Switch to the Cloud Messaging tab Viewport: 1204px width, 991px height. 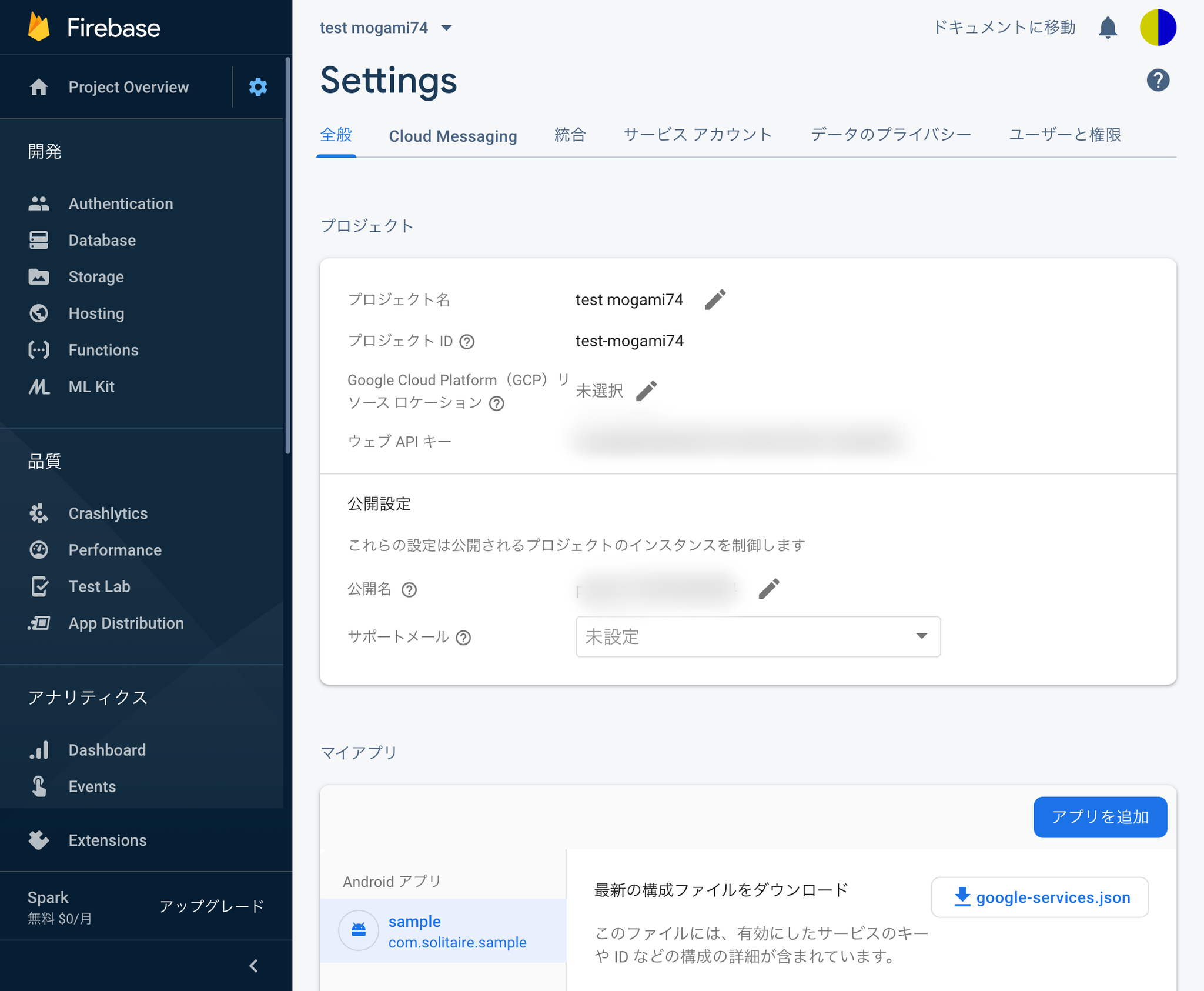coord(453,135)
